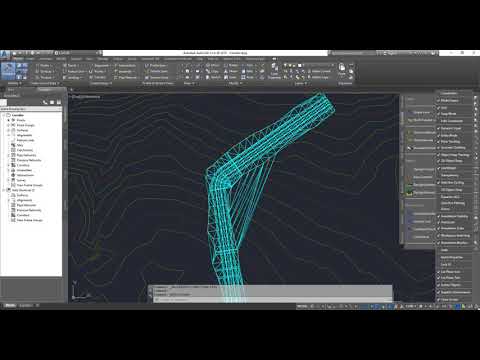Expand the Modify panel title dropdown
Screen dimensions: 480x360
point(235,83)
